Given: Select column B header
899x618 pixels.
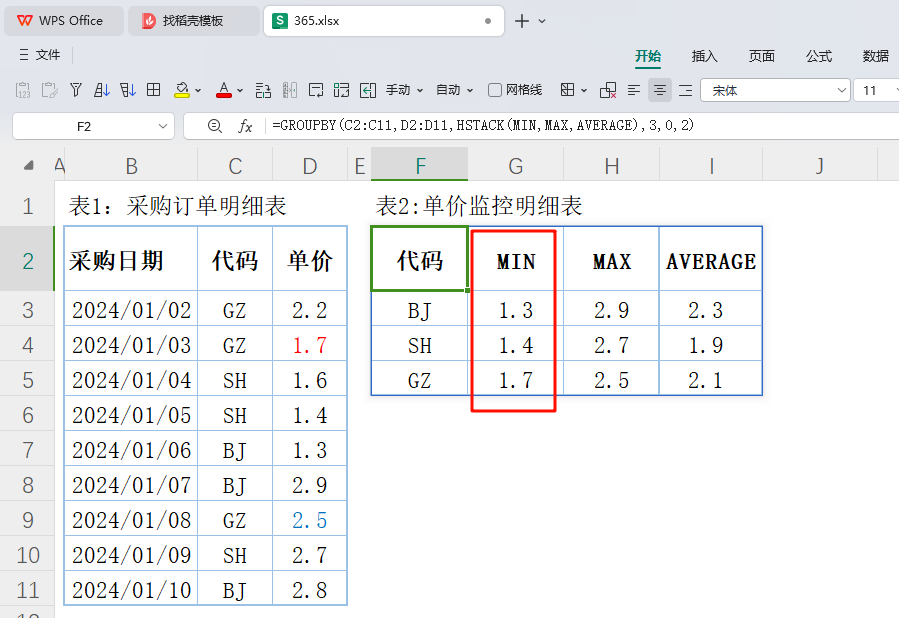Looking at the screenshot, I should pos(131,166).
